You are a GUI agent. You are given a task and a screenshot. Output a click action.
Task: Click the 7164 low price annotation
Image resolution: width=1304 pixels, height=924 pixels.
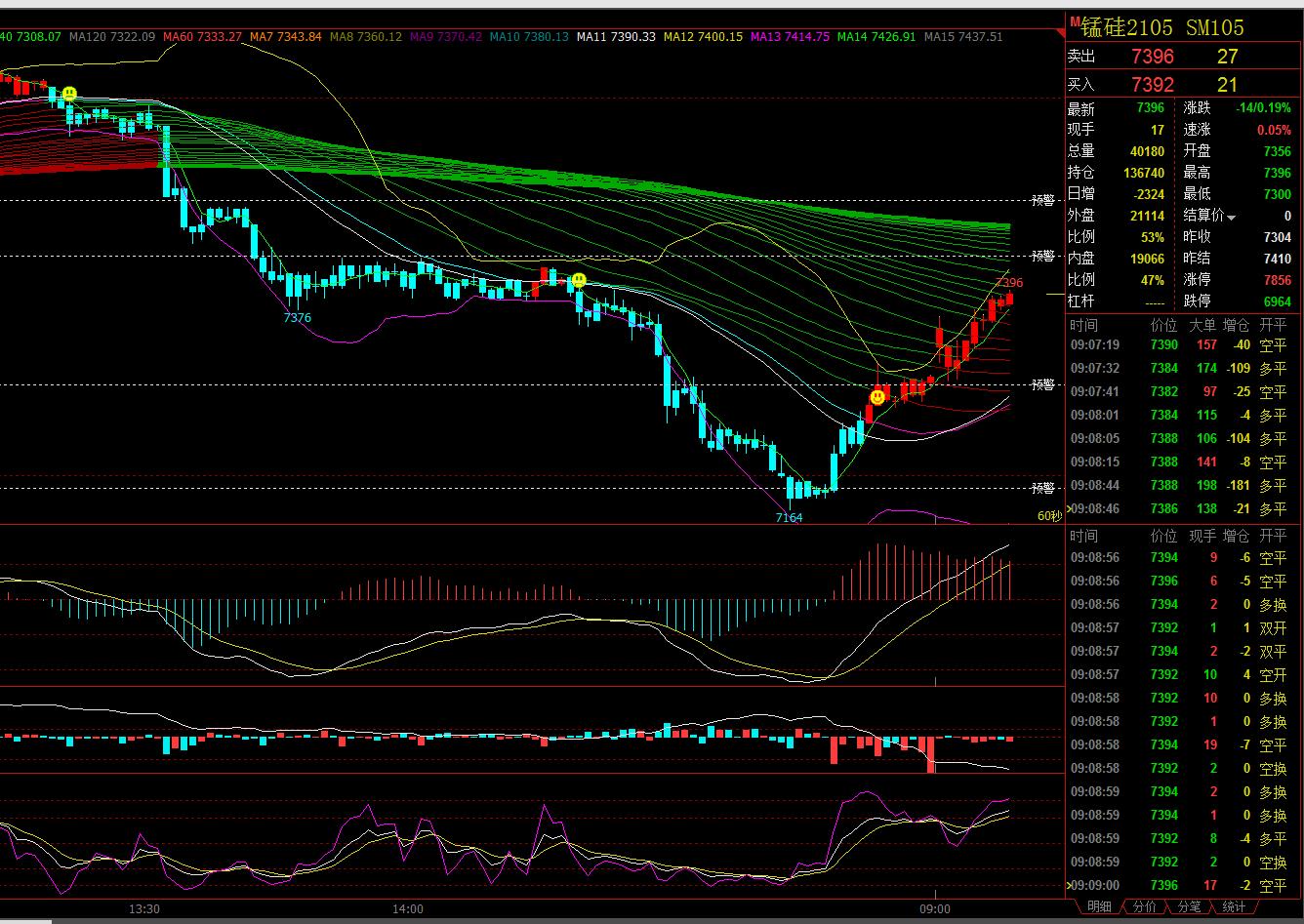tap(789, 517)
